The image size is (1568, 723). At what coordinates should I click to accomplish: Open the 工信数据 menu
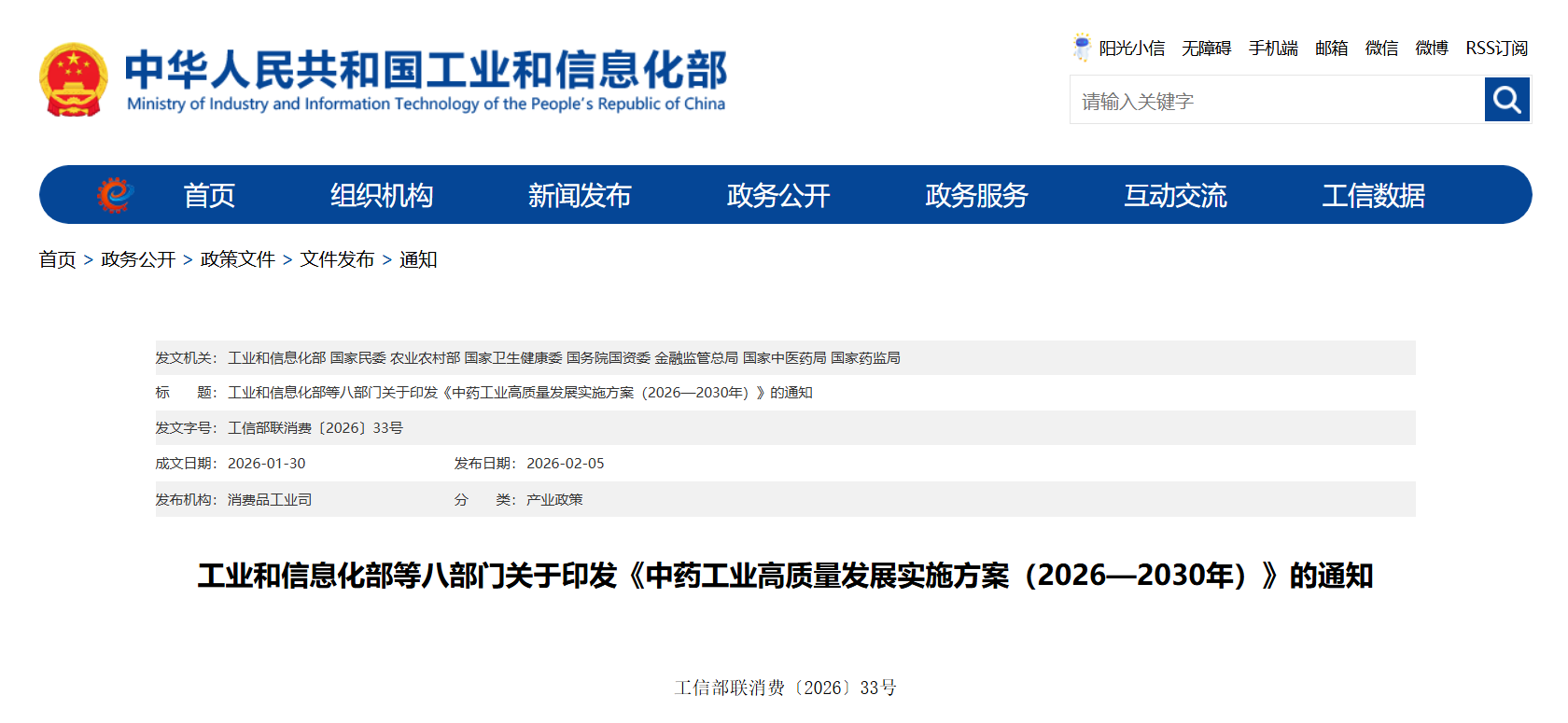pyautogui.click(x=1373, y=195)
